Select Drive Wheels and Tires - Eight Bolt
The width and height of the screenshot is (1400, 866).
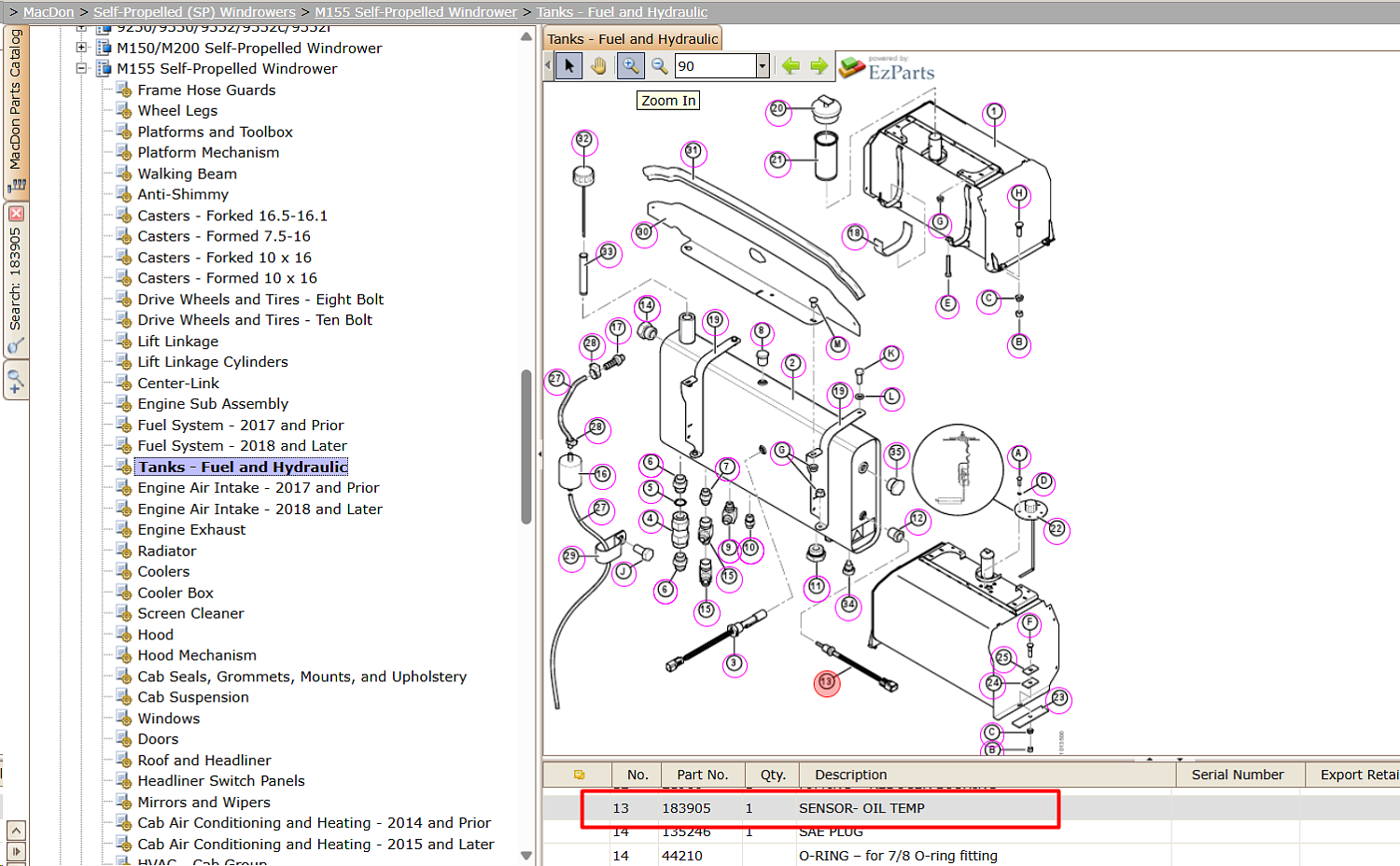coord(260,300)
